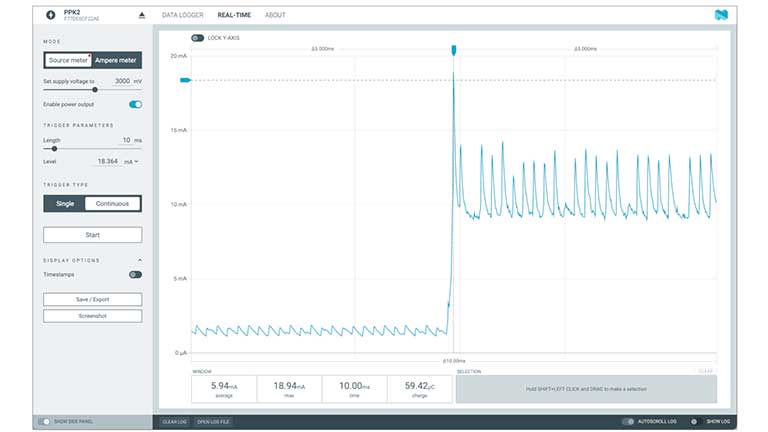Open the DATA LOGGER tab
Screen dimensions: 768x432
point(182,15)
